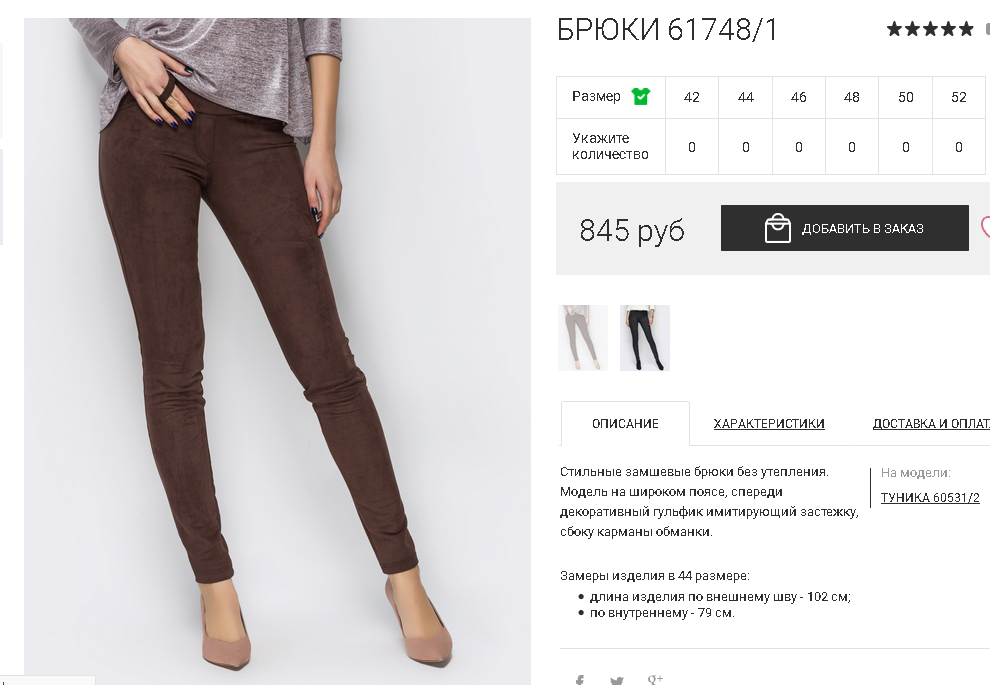Click quantity field under size 52

958,147
